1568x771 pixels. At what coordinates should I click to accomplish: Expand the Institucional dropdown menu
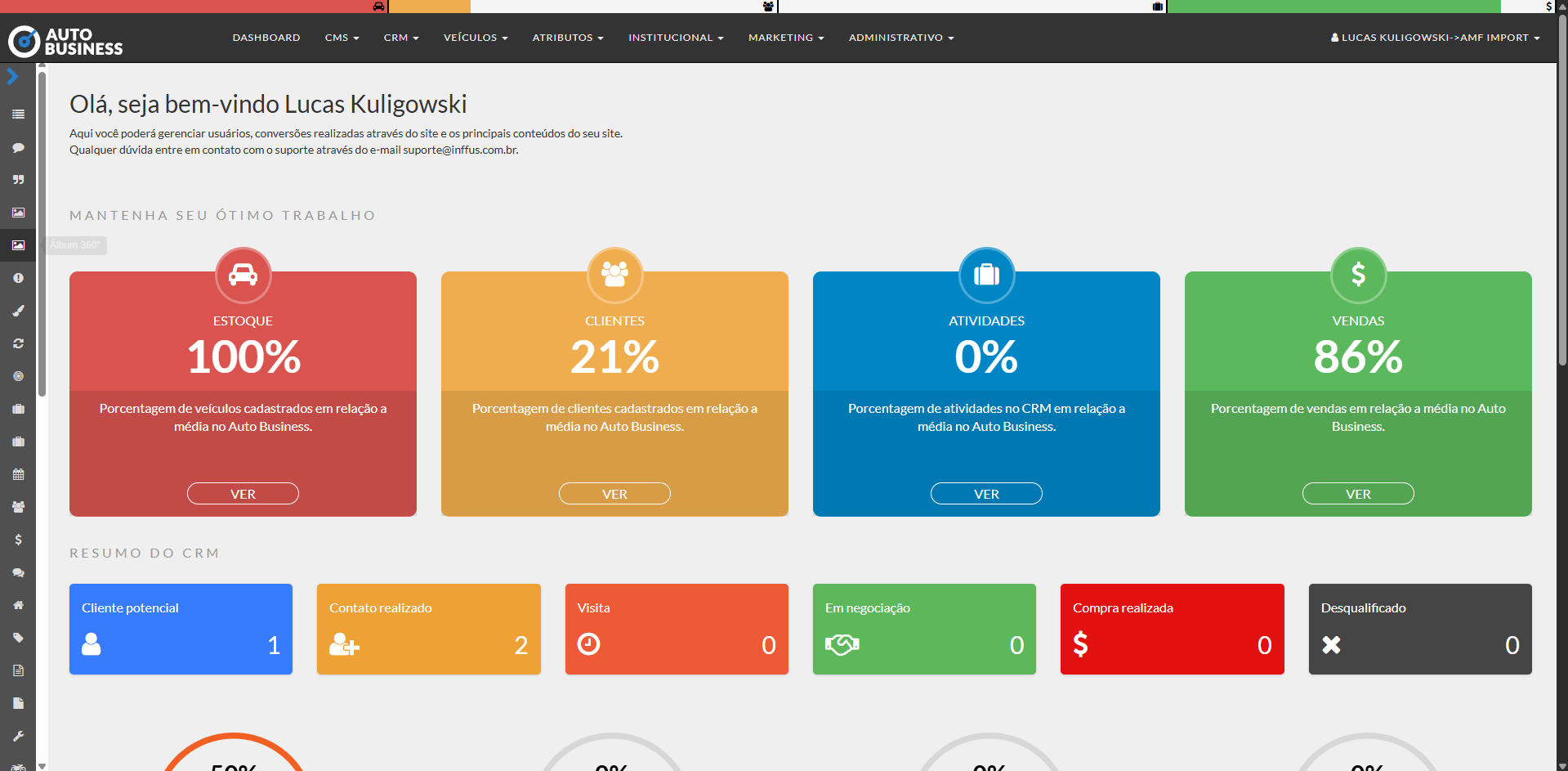pyautogui.click(x=676, y=38)
